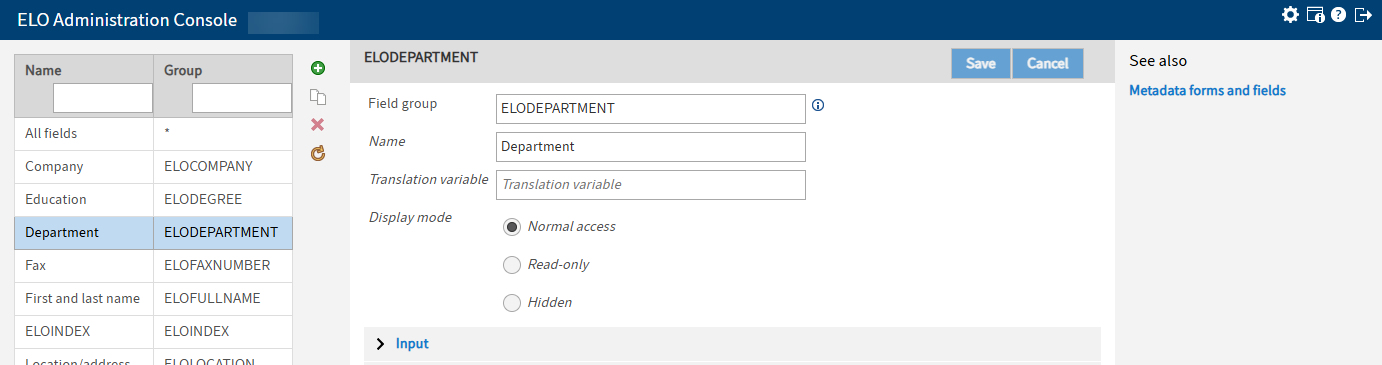Cancel editing the field

[1048, 63]
